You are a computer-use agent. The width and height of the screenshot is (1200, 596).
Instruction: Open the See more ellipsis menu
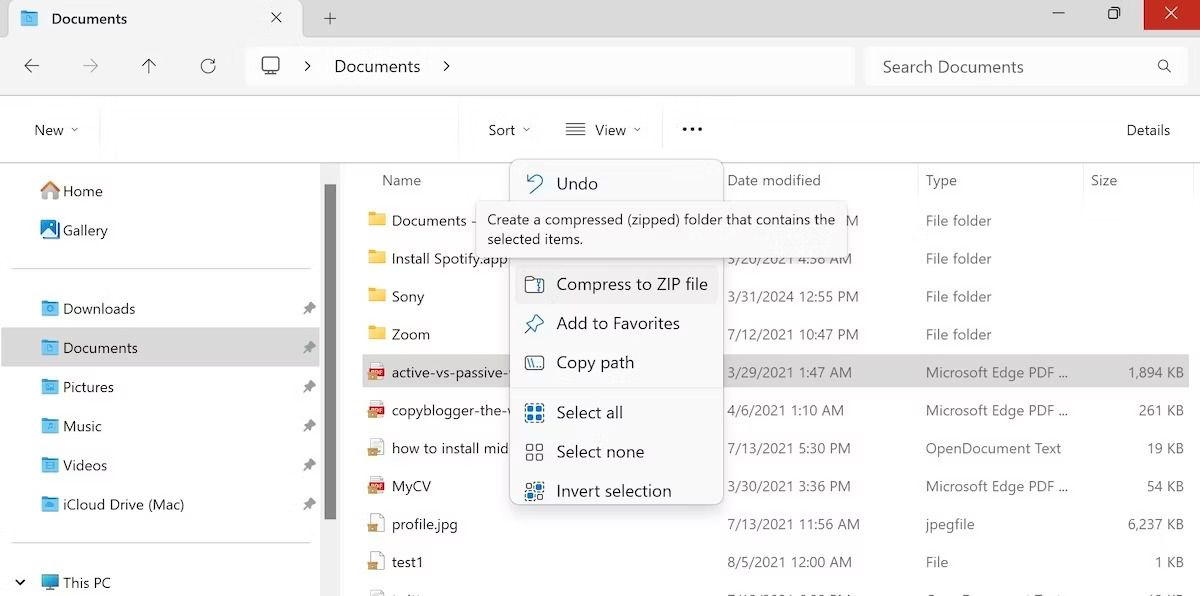click(x=692, y=129)
